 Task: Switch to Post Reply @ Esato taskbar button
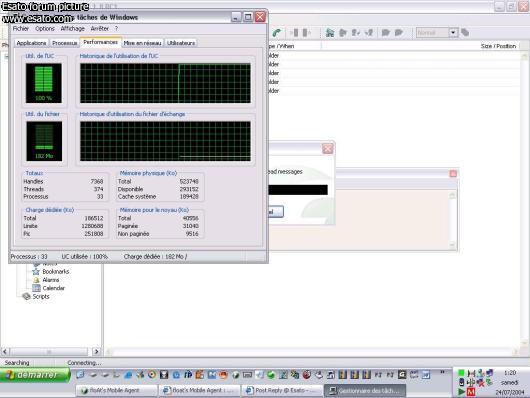click(x=282, y=390)
